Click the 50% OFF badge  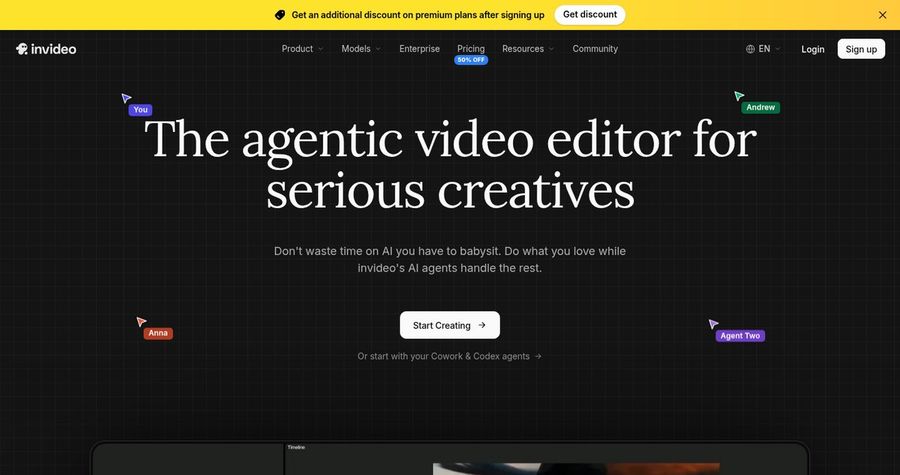point(471,60)
